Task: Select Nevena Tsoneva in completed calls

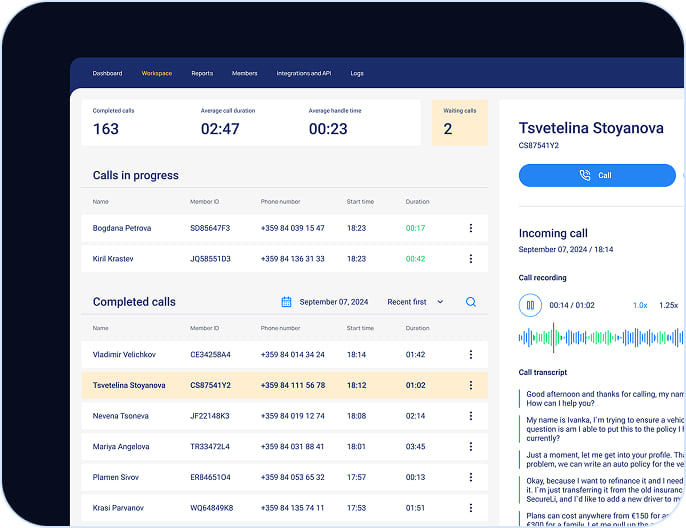Action: (121, 416)
